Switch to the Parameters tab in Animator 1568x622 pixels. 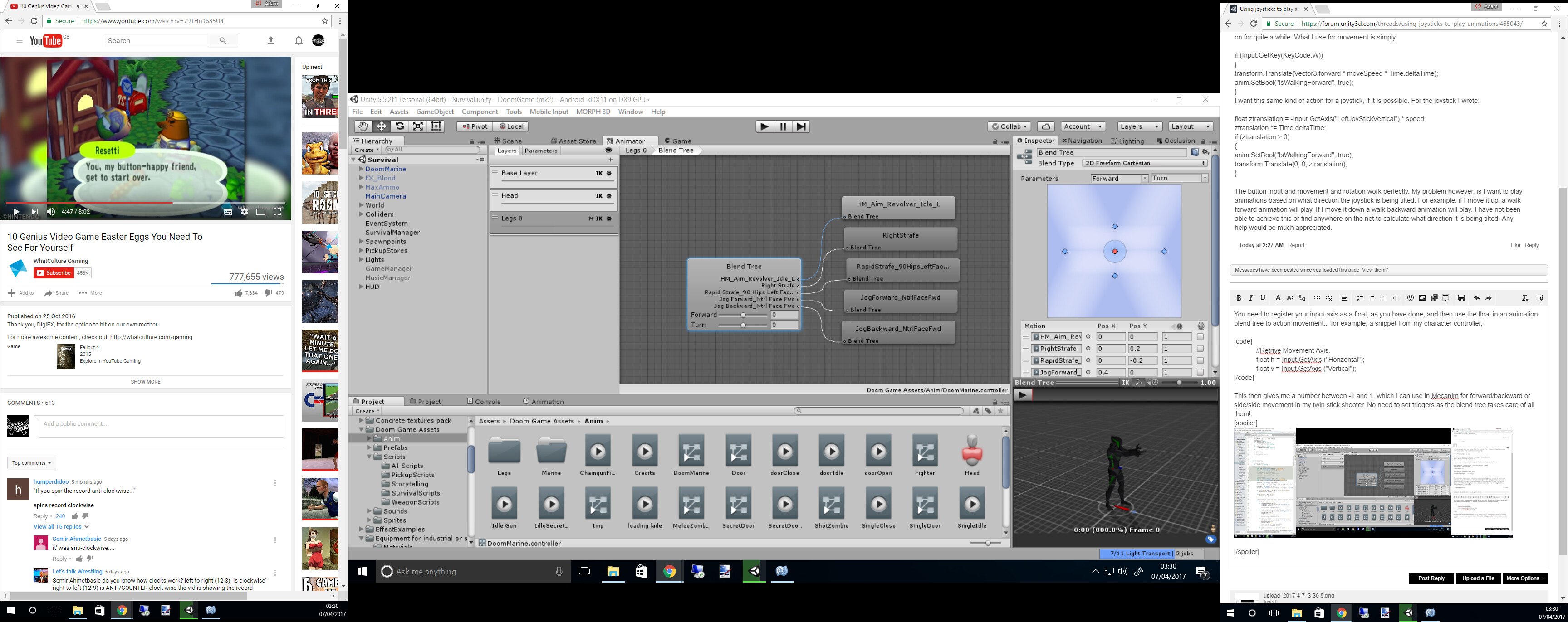540,151
